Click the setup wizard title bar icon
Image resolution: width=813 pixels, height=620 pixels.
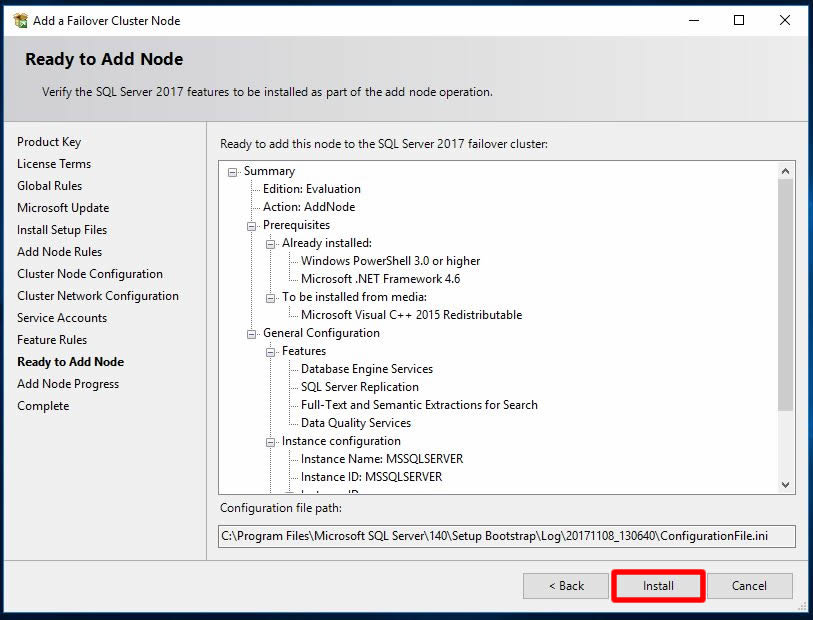point(20,20)
